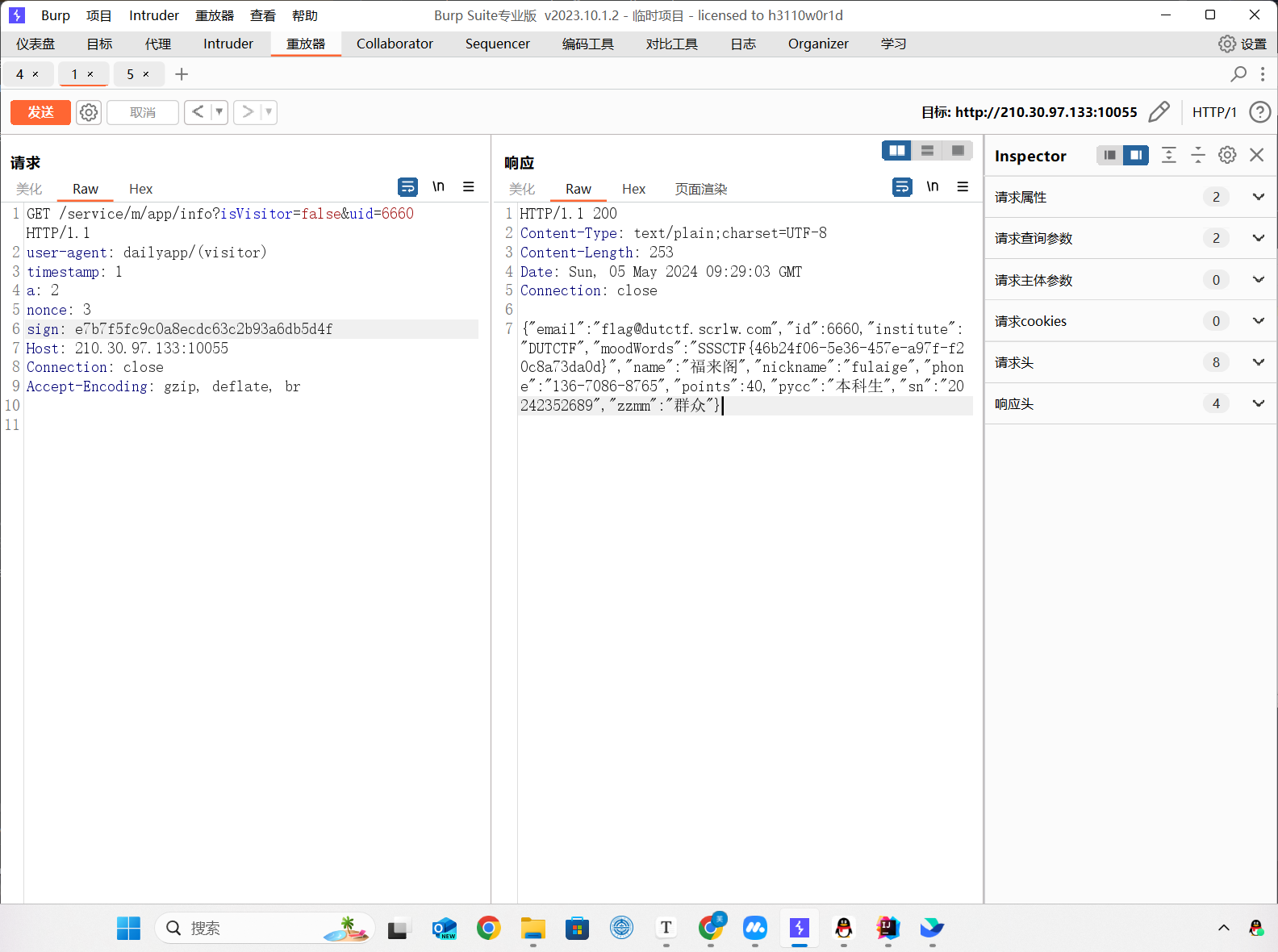Open the response 页面渲染 tab
1278x952 pixels.
[x=700, y=189]
